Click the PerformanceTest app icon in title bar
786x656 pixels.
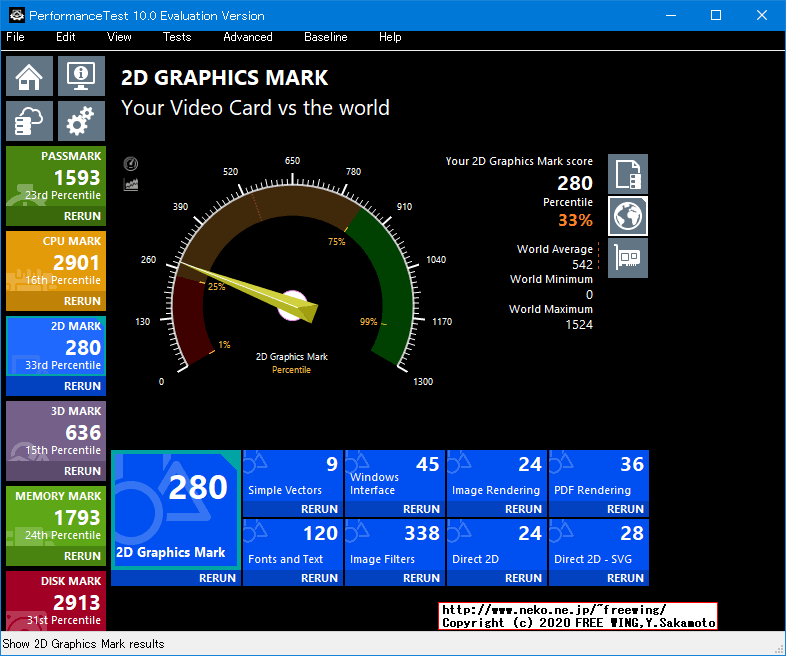pyautogui.click(x=17, y=15)
